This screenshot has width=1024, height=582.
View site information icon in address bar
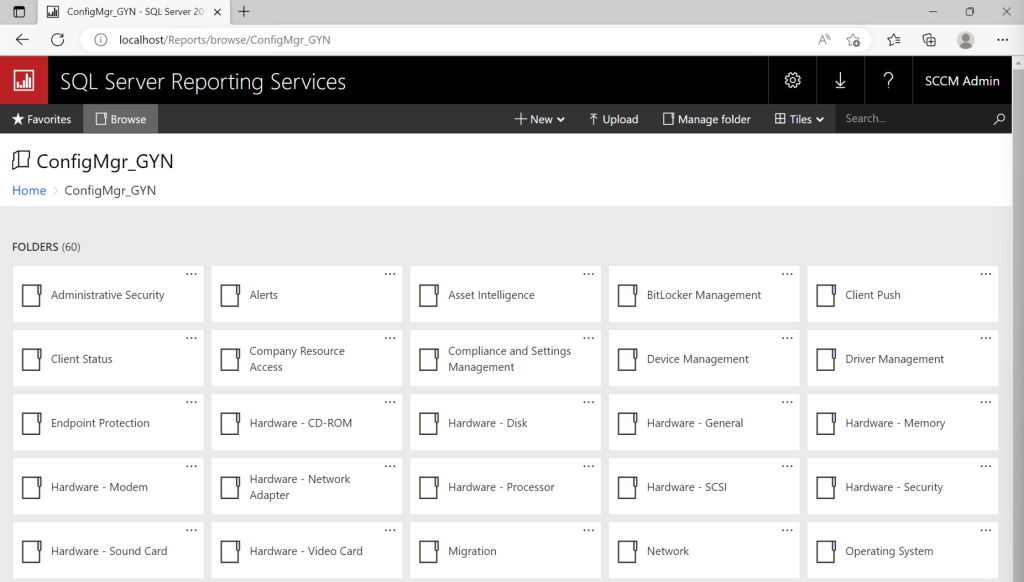(101, 40)
